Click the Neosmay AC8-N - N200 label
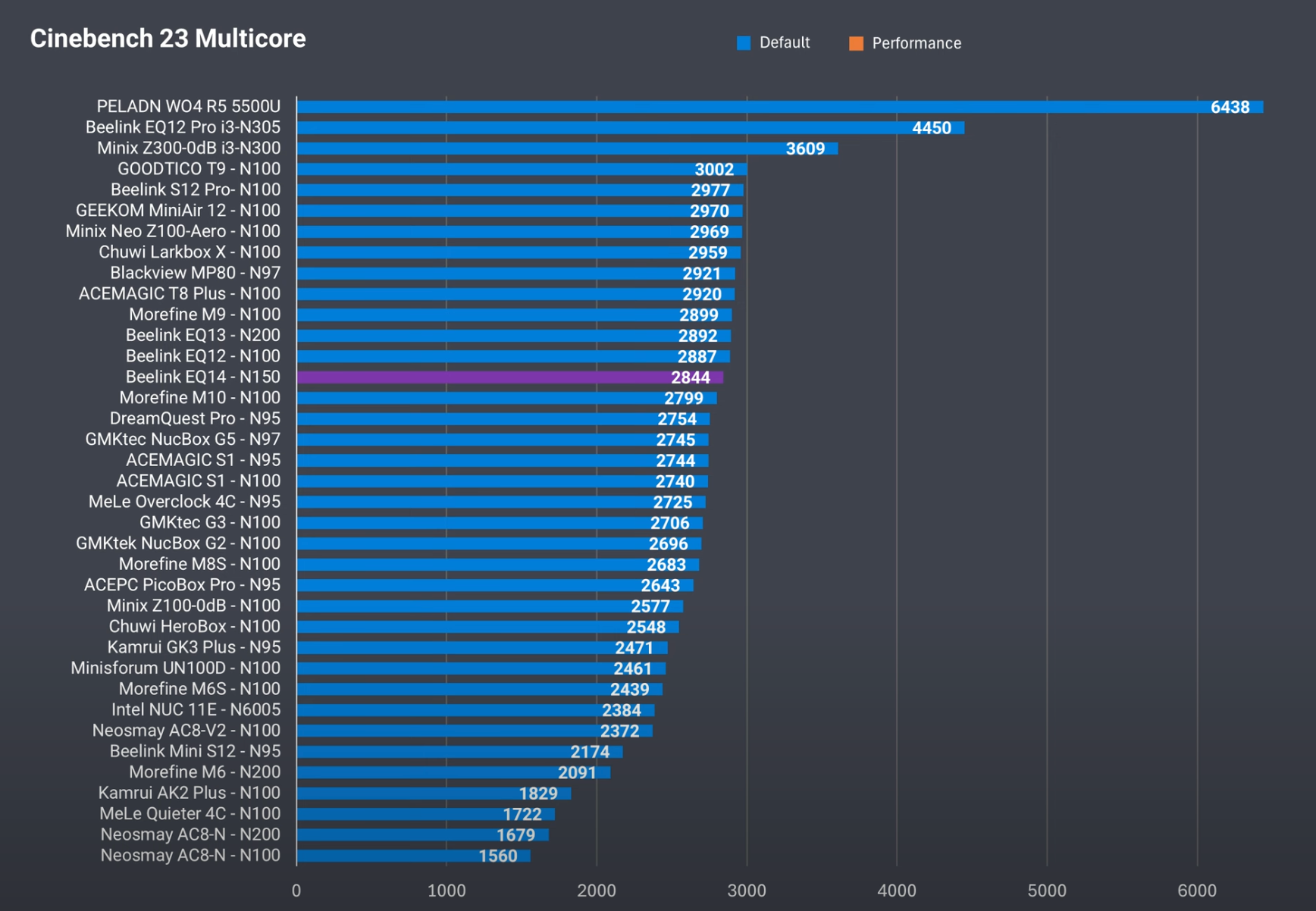Image resolution: width=1316 pixels, height=911 pixels. click(190, 834)
